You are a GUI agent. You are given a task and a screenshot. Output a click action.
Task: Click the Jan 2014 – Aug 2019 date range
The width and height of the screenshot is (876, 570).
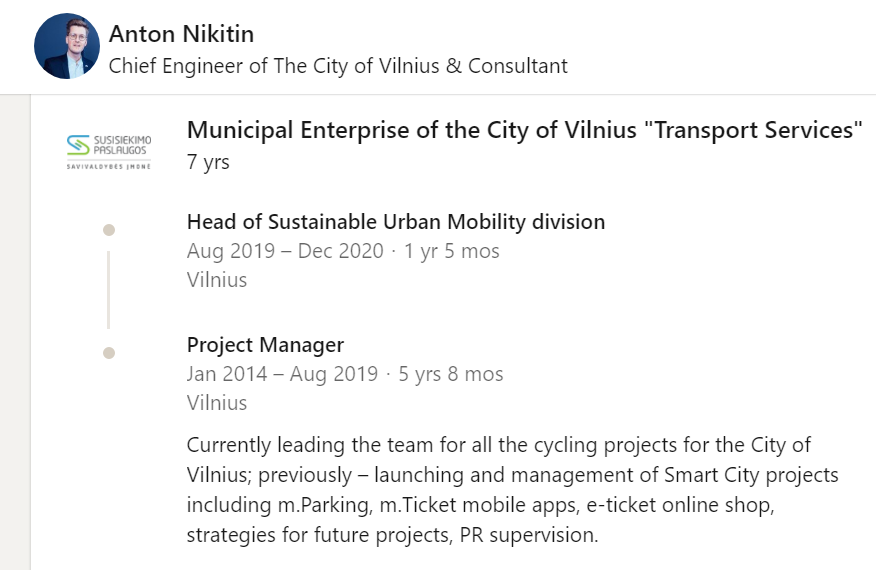282,374
